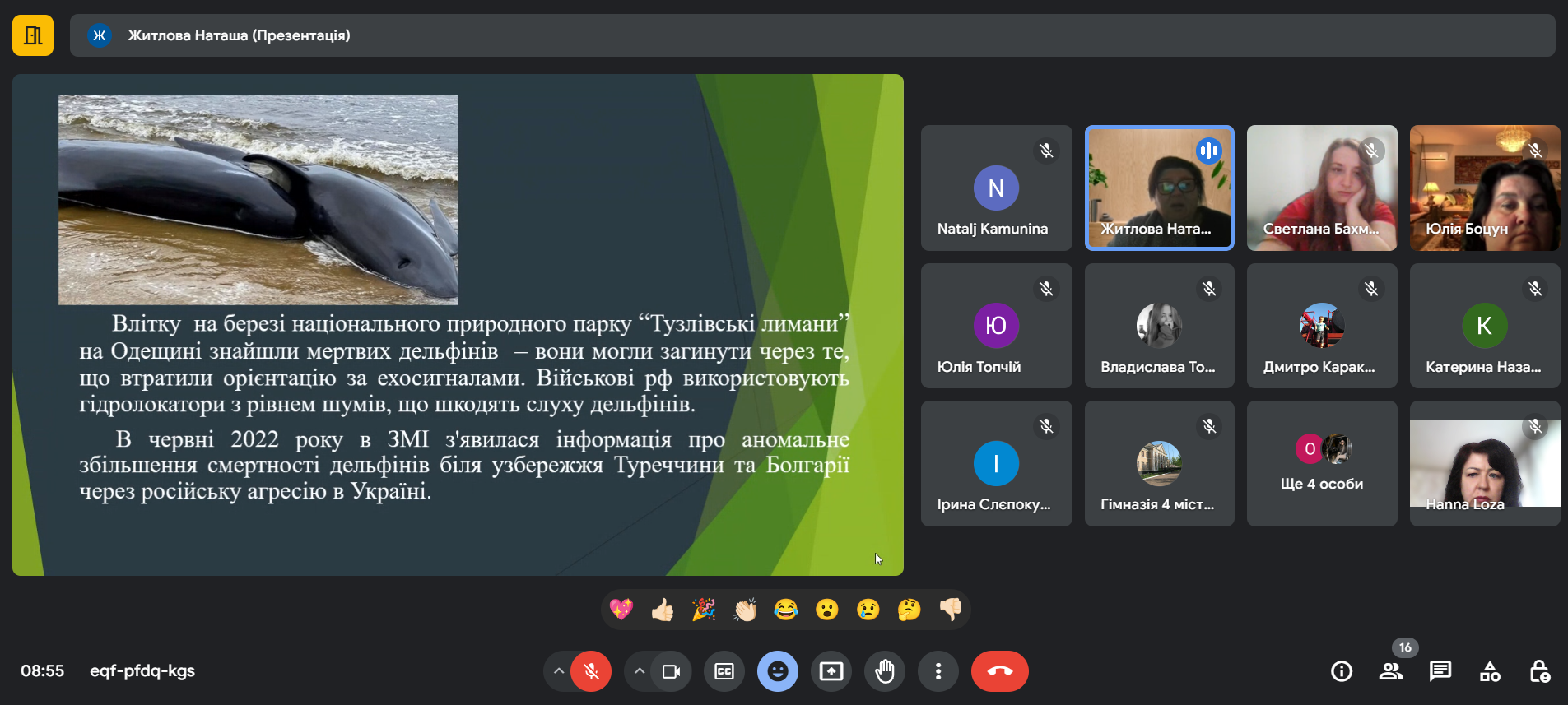Expand audio settings chevron
Screen dimensions: 1568x705
tap(559, 671)
